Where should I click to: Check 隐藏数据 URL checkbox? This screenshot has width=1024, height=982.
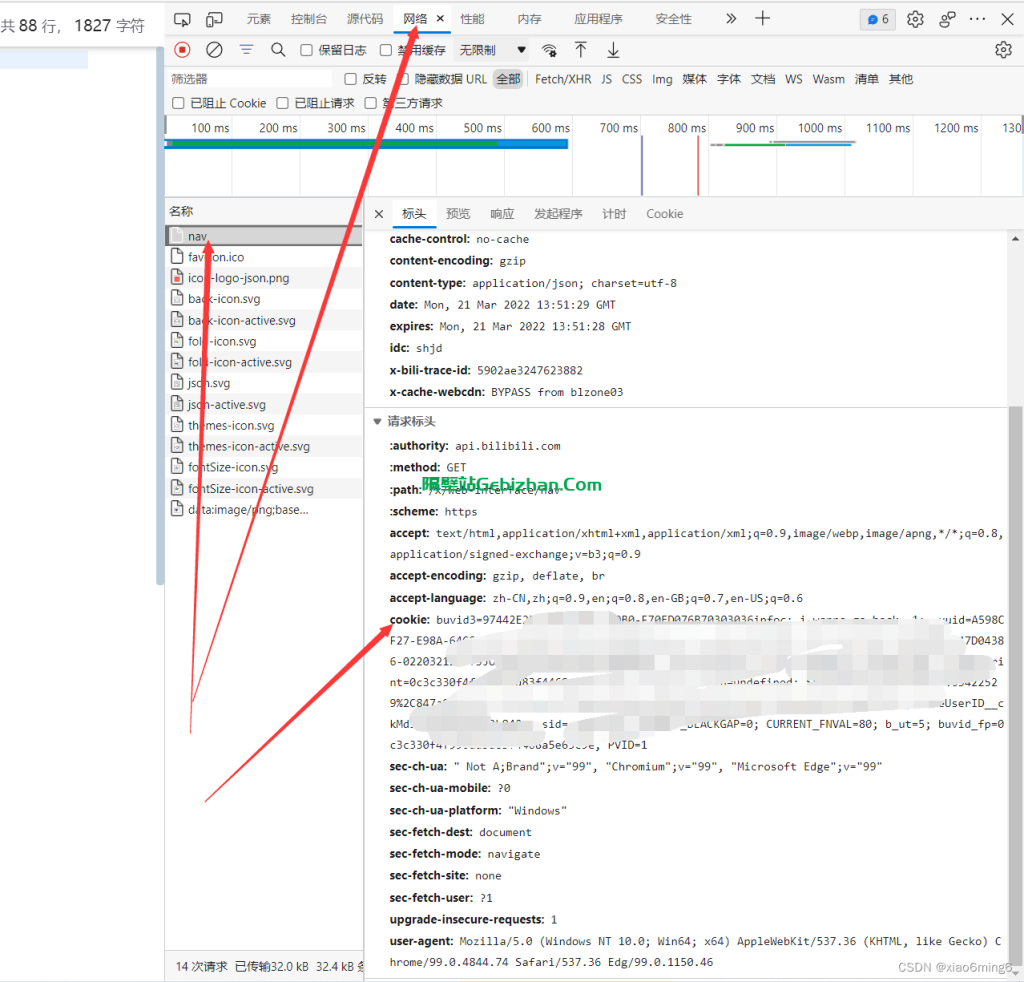404,79
